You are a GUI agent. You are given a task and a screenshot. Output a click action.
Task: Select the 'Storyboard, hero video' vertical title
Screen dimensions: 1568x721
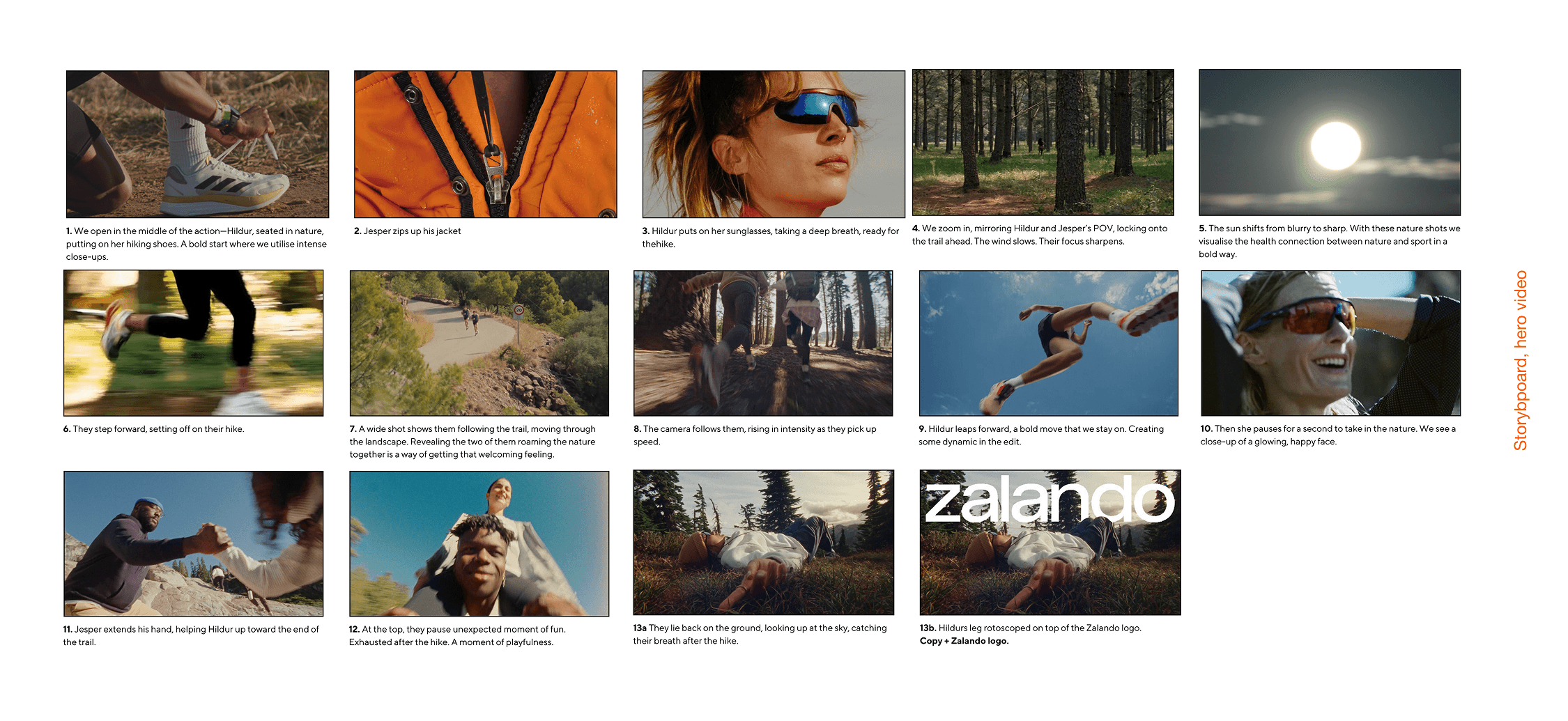pos(1521,360)
